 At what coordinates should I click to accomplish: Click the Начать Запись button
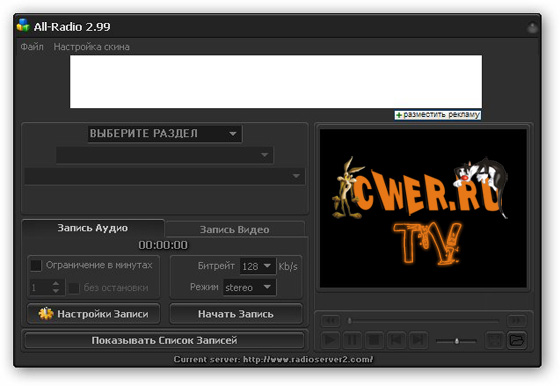click(x=236, y=314)
